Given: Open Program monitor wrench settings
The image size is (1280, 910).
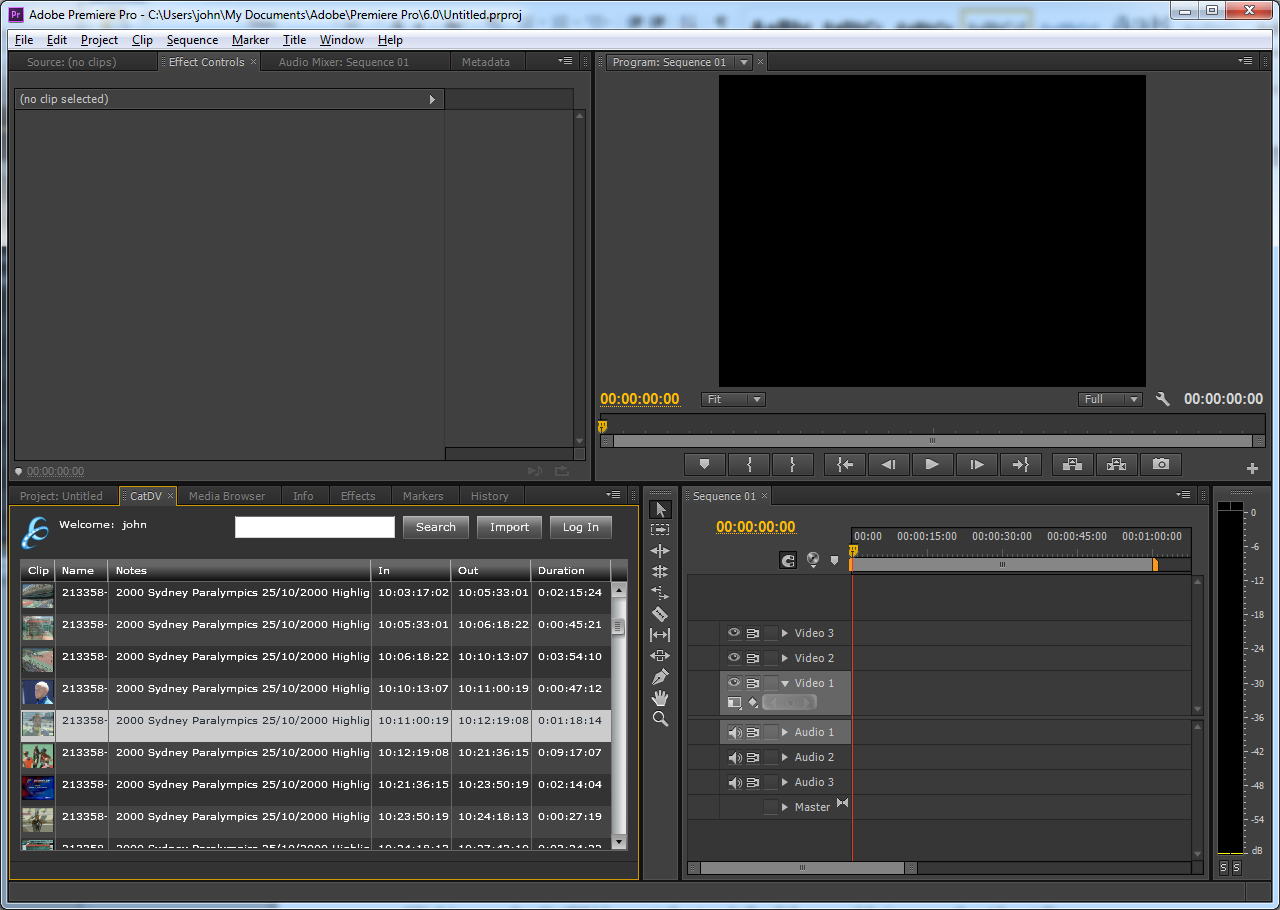Looking at the screenshot, I should pyautogui.click(x=1162, y=399).
